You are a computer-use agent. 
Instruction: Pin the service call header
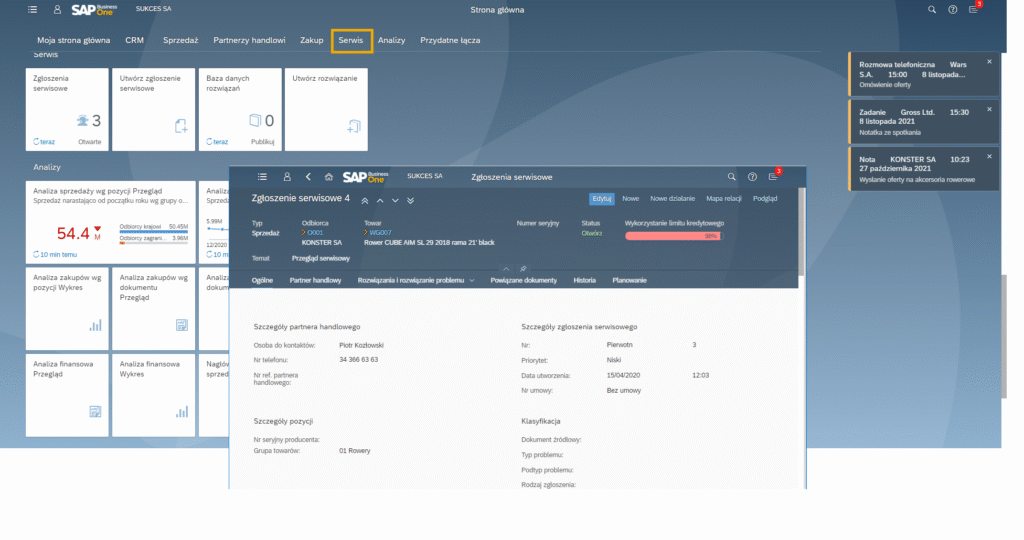coord(522,268)
